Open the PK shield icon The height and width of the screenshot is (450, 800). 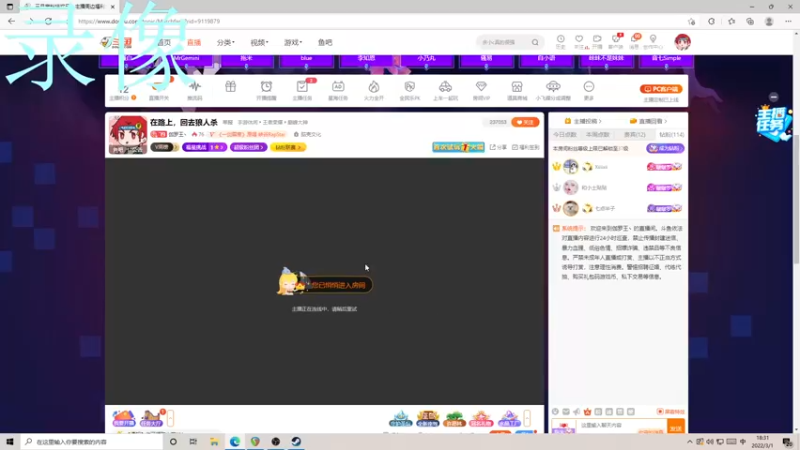point(409,87)
